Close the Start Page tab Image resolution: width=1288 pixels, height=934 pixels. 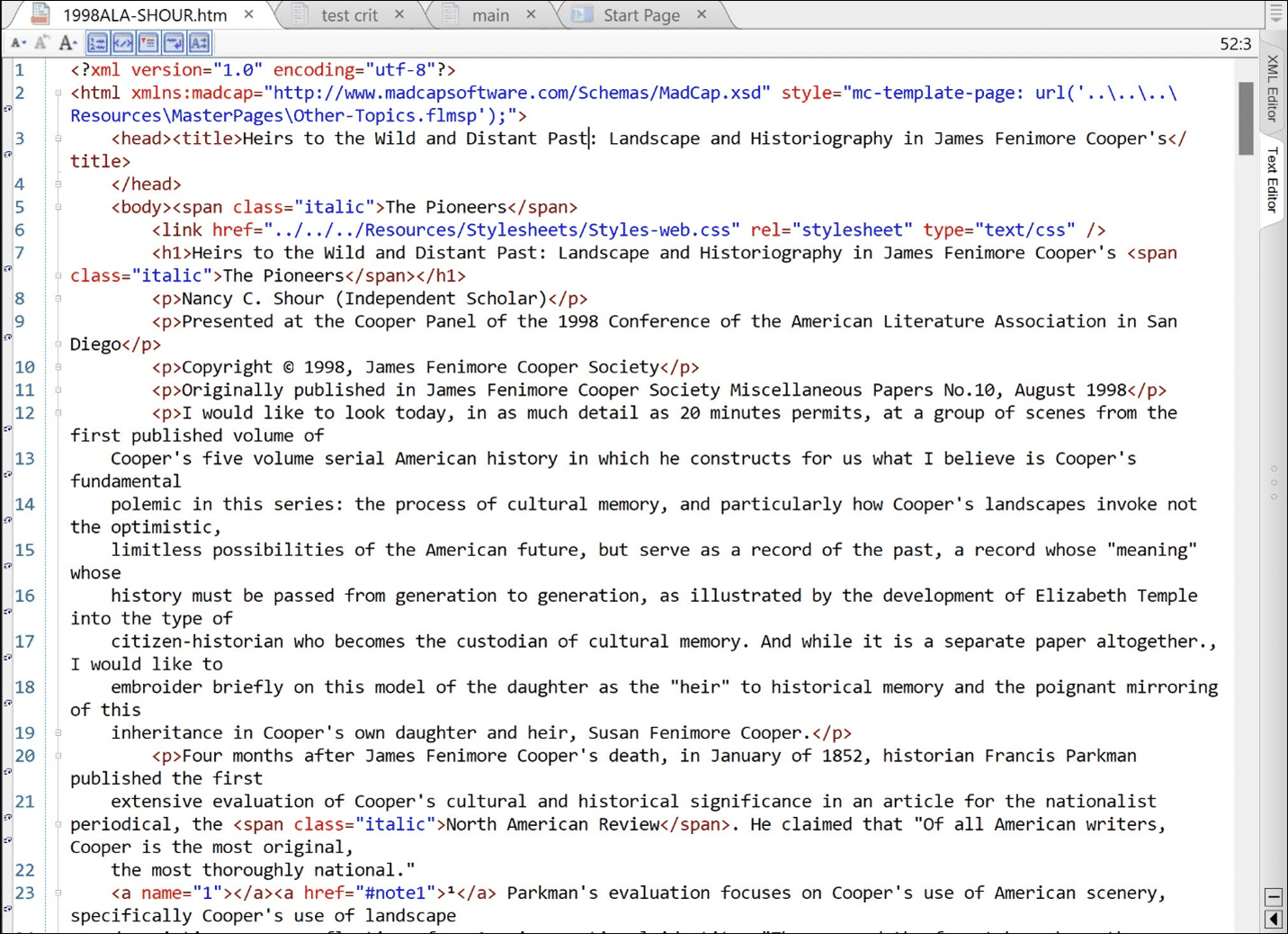point(702,14)
